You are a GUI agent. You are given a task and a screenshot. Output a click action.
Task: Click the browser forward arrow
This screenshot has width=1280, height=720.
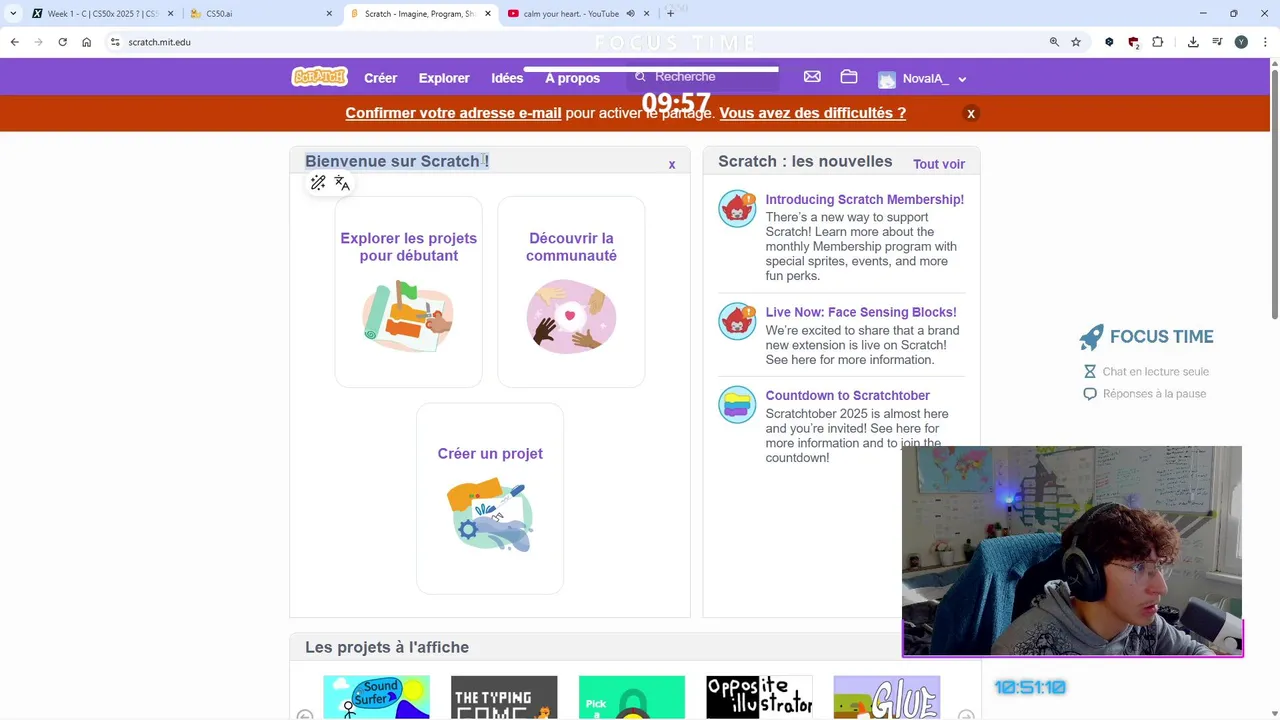[38, 42]
